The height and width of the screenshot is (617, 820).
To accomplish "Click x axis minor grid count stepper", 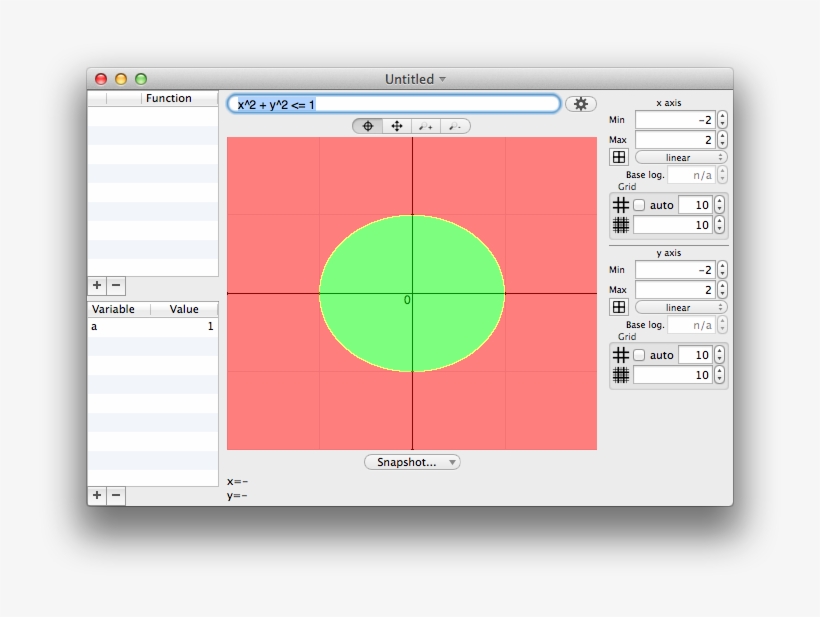I will (x=720, y=225).
